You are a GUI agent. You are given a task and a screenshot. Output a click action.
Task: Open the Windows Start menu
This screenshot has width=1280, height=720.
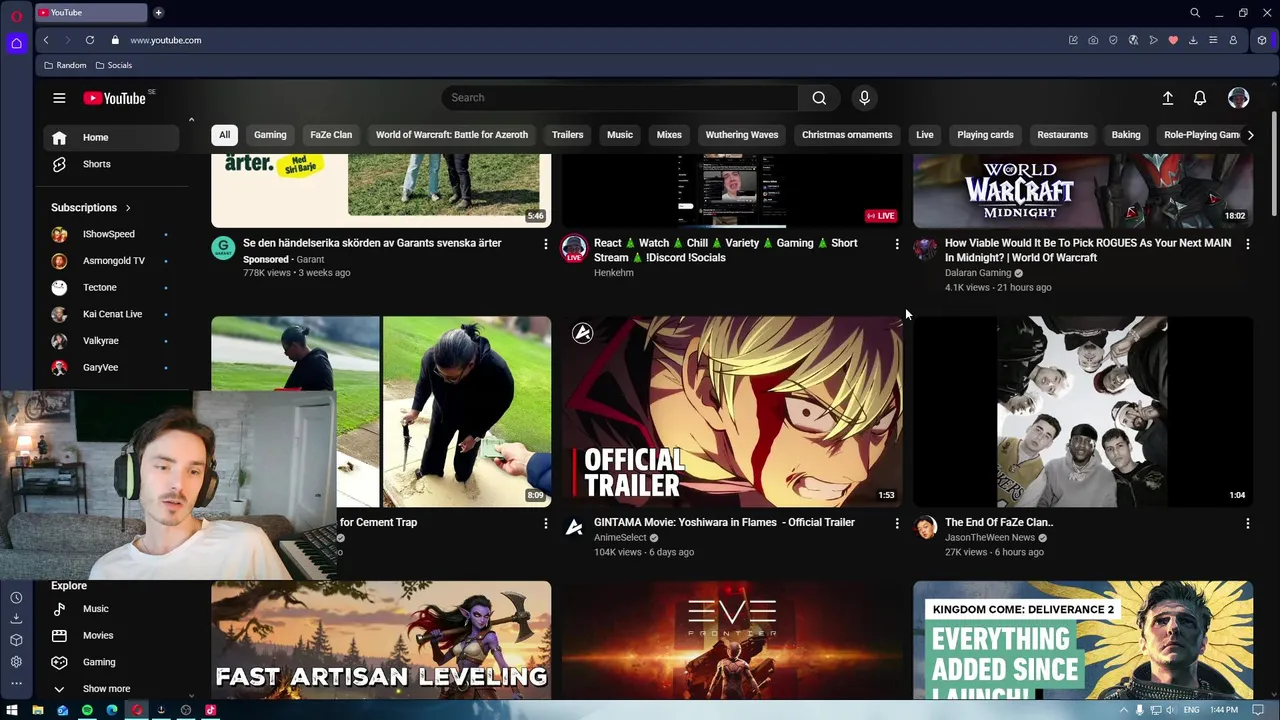pyautogui.click(x=12, y=710)
